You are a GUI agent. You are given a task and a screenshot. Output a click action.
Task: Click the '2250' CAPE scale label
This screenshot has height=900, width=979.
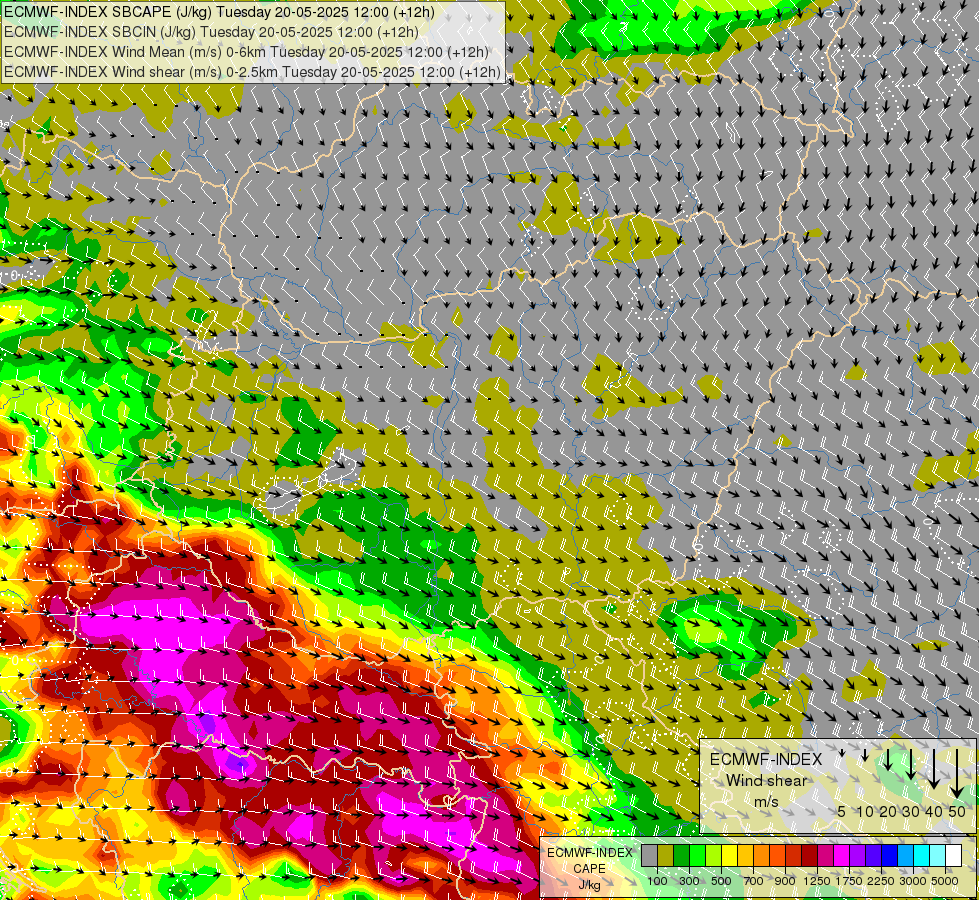tap(881, 881)
